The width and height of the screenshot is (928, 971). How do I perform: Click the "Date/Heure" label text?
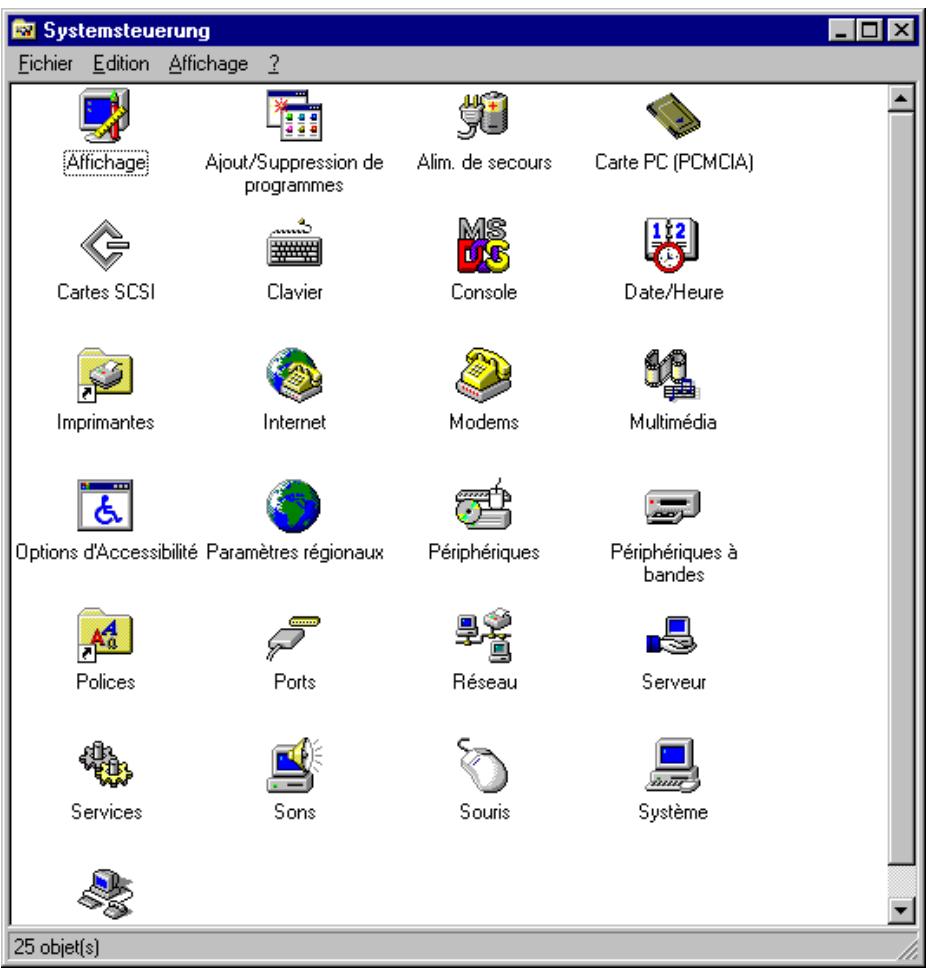(674, 292)
